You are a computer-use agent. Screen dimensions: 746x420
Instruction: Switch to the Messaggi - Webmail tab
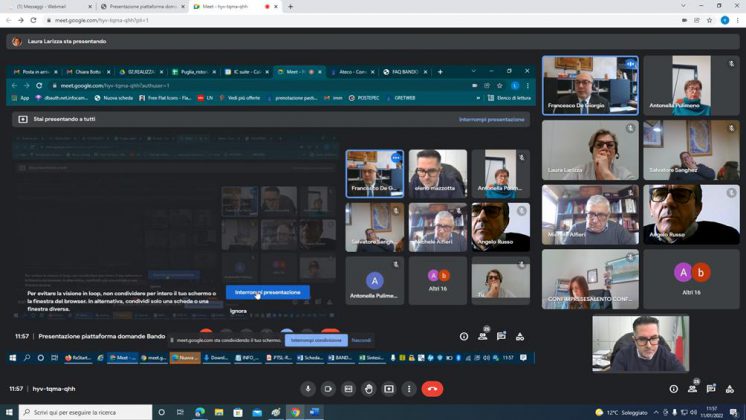click(x=47, y=7)
